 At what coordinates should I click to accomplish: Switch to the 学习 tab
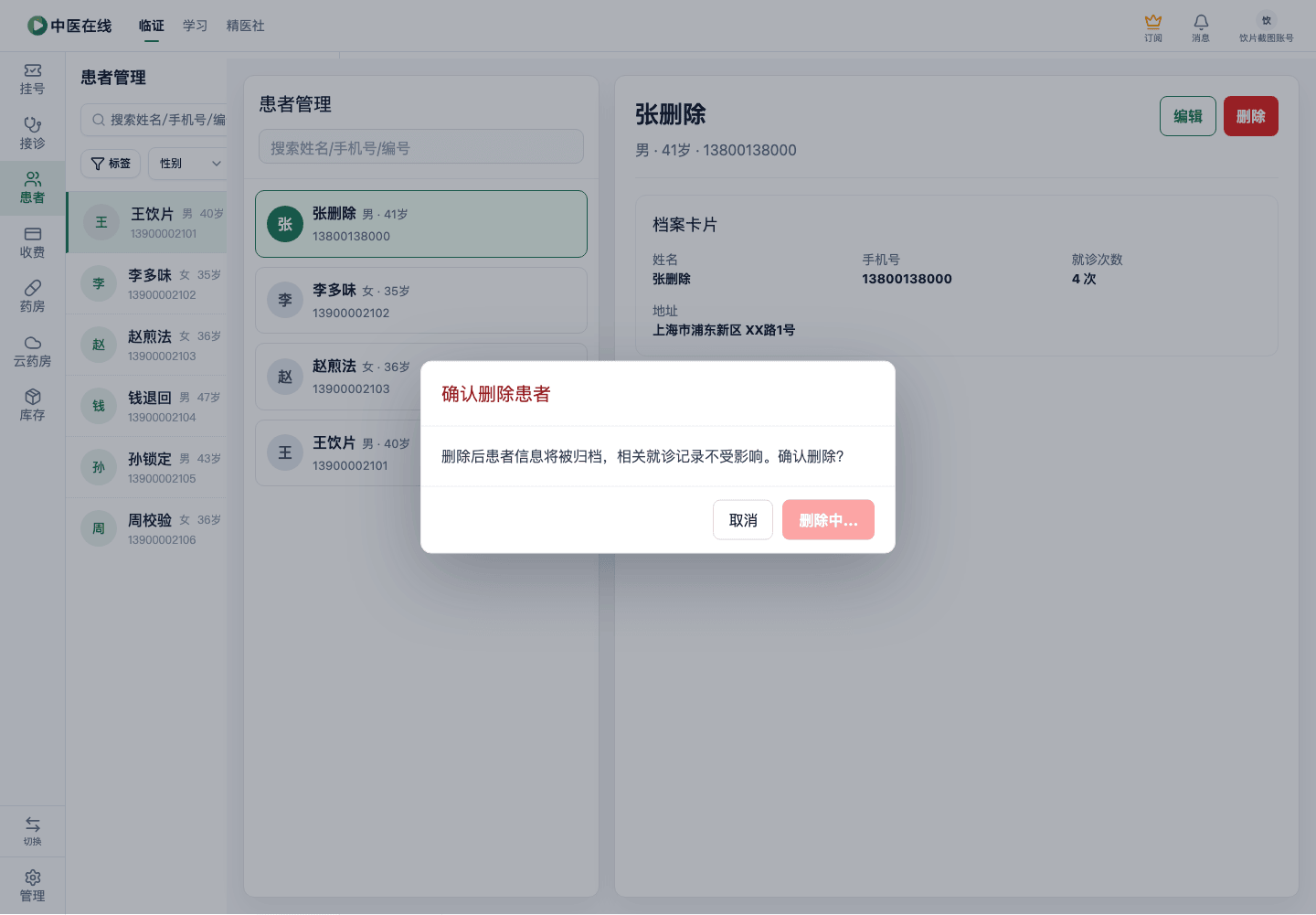[196, 26]
